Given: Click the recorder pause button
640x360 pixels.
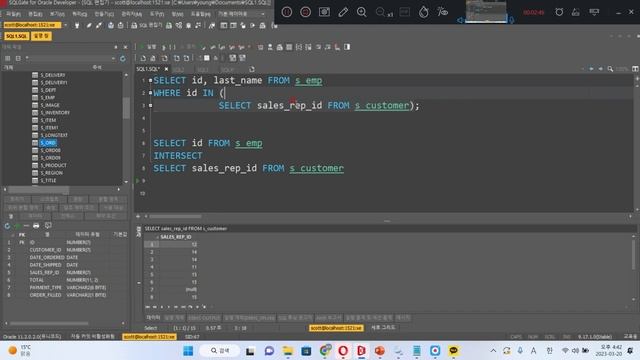Looking at the screenshot, I should [x=287, y=12].
